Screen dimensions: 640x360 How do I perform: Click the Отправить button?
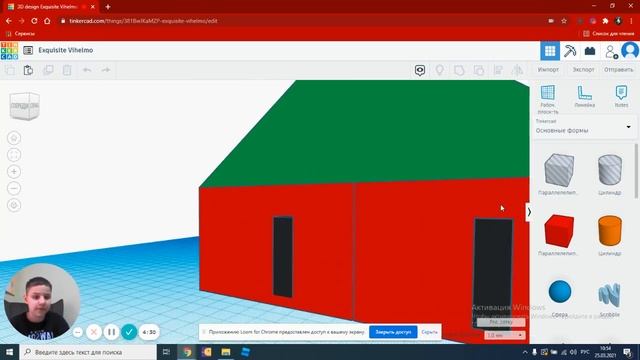coord(618,70)
